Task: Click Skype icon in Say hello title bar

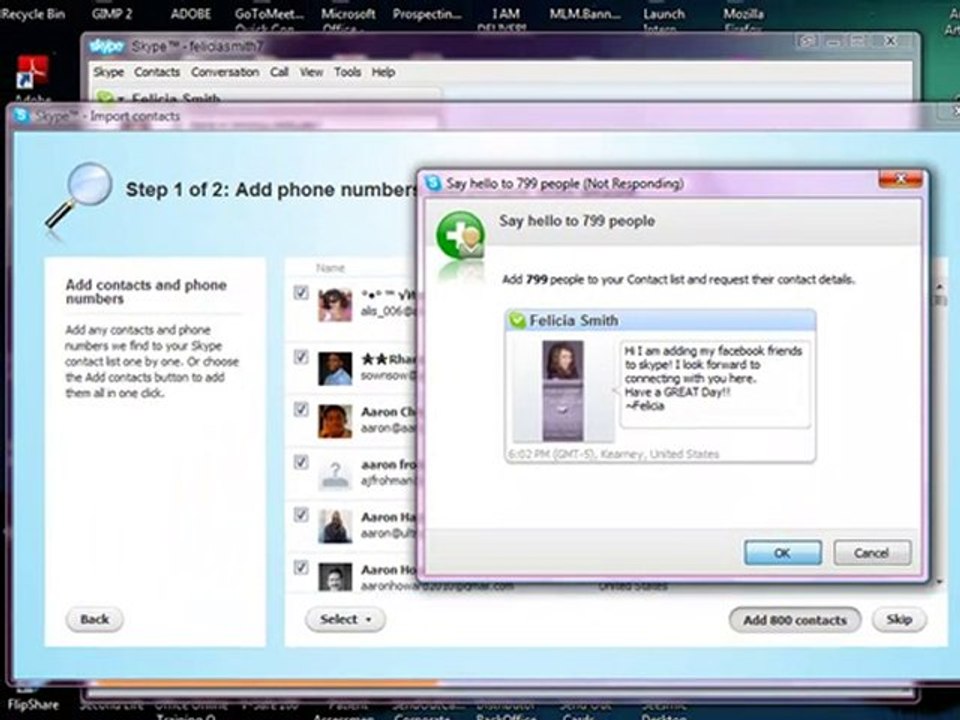Action: coord(433,183)
